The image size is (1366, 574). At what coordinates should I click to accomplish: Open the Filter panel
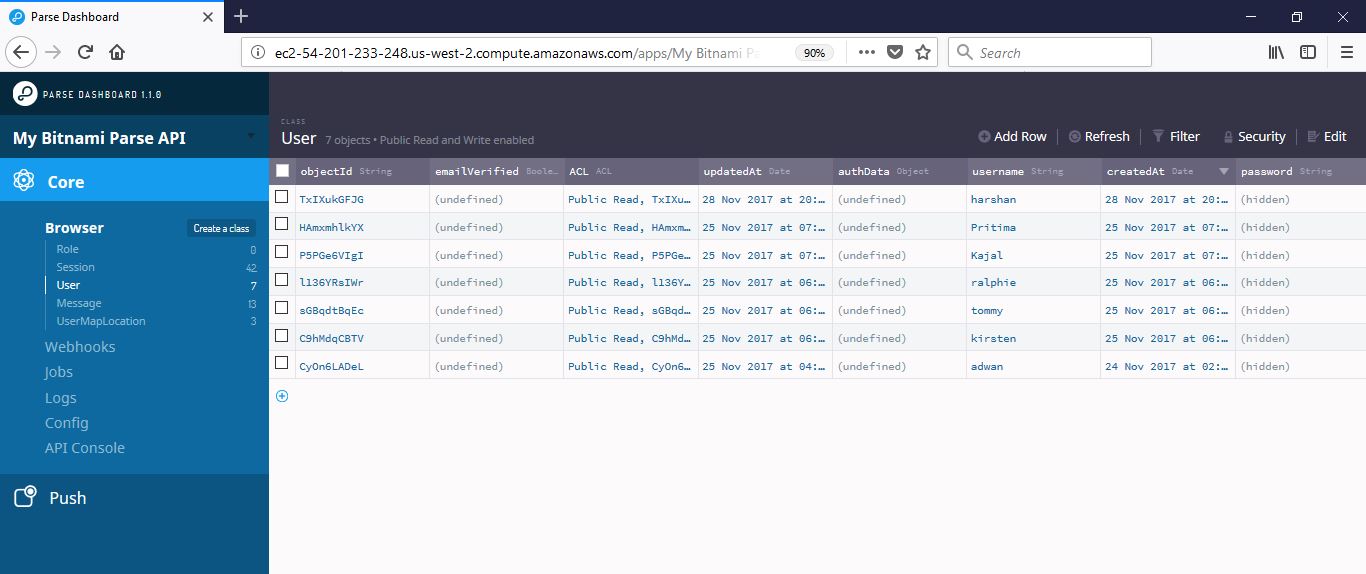pyautogui.click(x=1176, y=136)
